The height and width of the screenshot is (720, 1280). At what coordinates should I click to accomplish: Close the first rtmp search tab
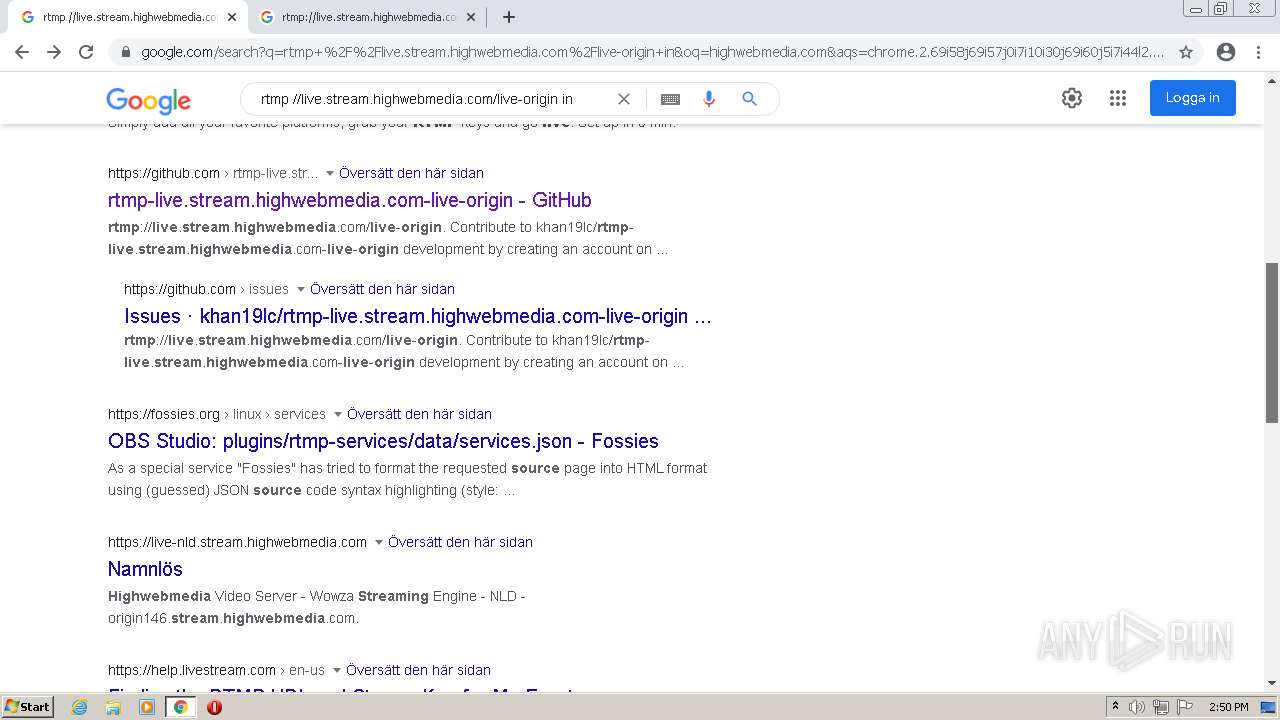(x=232, y=17)
